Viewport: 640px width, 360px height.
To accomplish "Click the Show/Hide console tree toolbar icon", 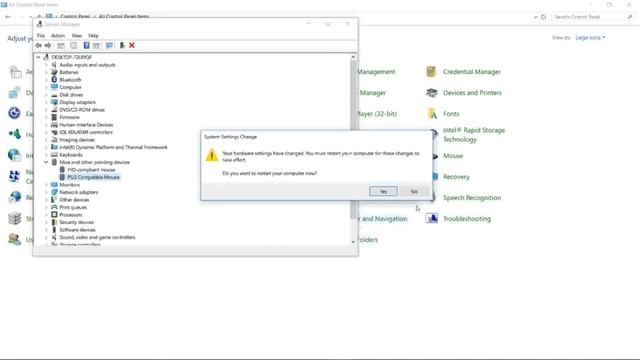I will [x=61, y=45].
